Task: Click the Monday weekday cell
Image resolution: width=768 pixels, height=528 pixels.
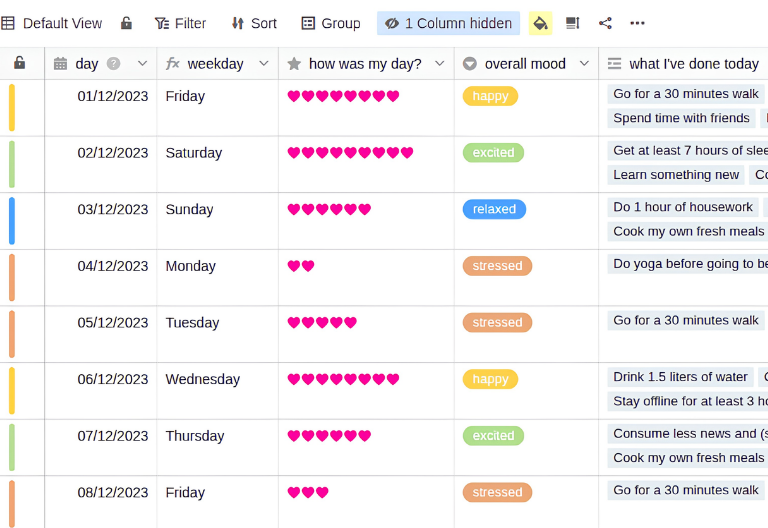Action: [217, 278]
